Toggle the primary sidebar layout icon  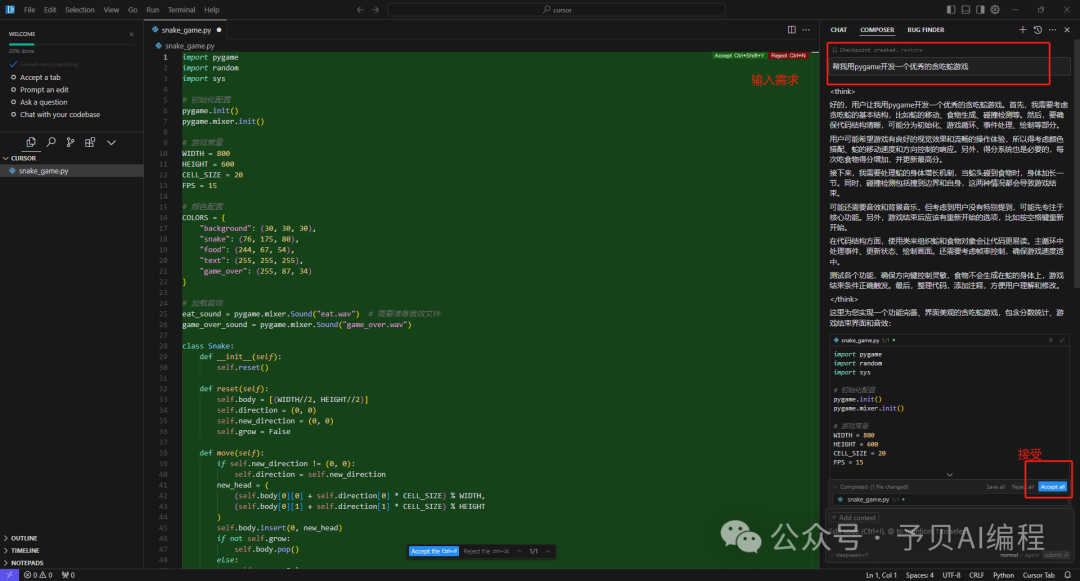tap(951, 10)
